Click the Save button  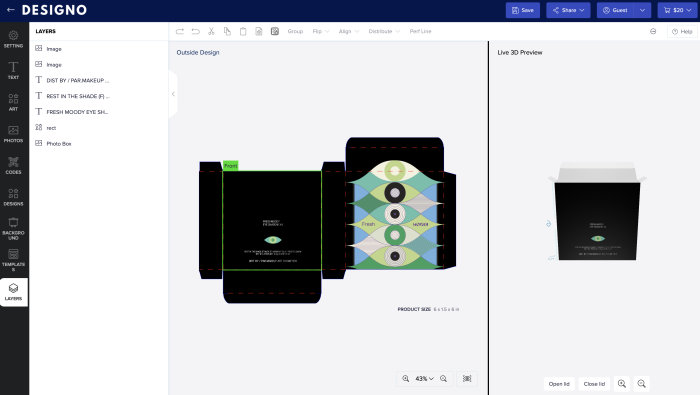click(x=523, y=10)
